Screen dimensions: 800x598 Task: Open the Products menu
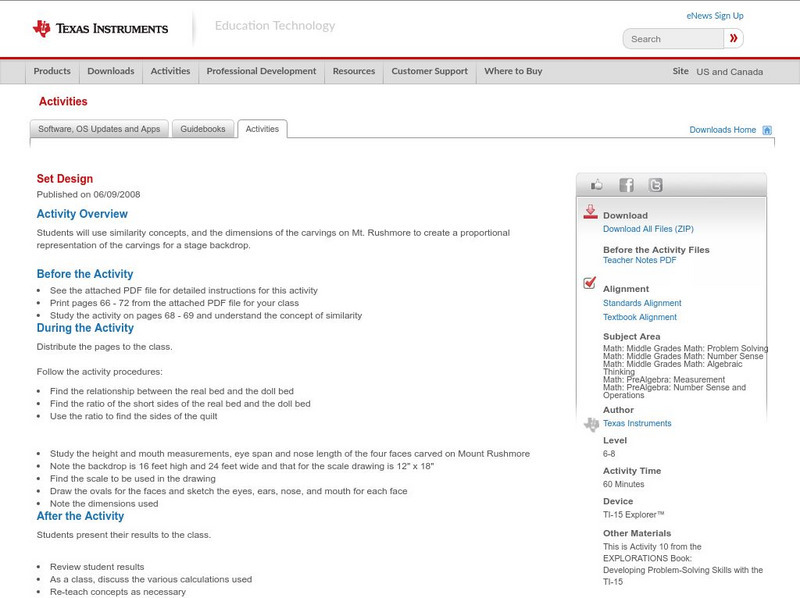[52, 71]
